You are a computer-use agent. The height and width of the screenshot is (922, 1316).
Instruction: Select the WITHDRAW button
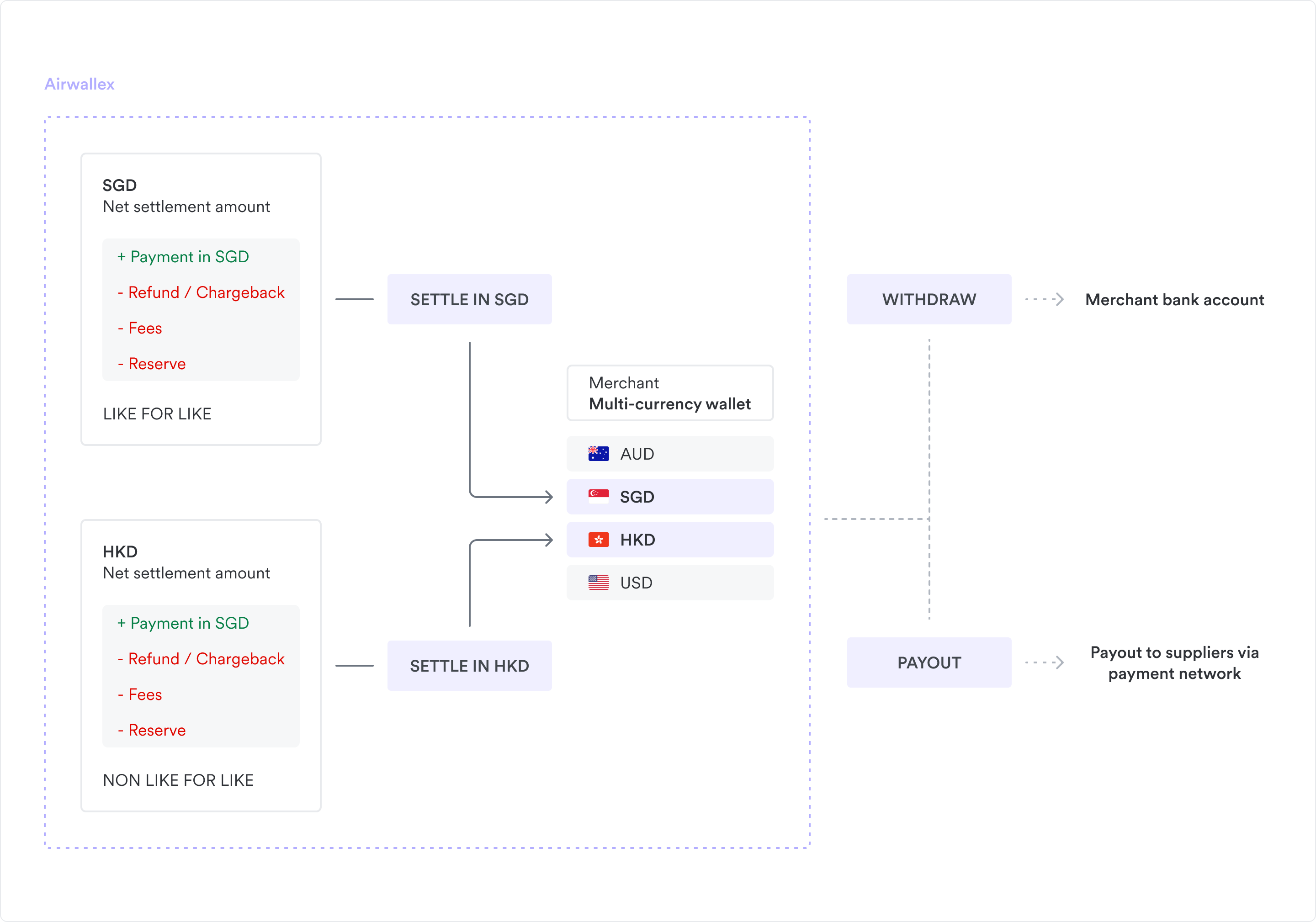(x=929, y=299)
